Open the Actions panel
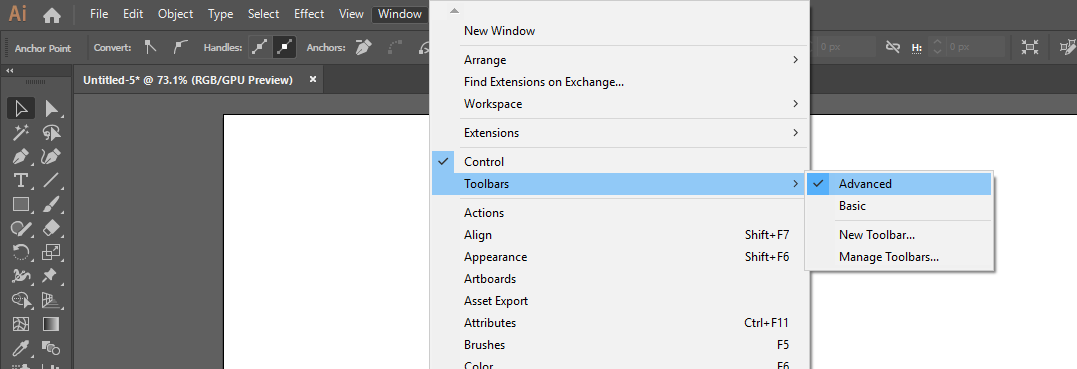 coord(621,213)
